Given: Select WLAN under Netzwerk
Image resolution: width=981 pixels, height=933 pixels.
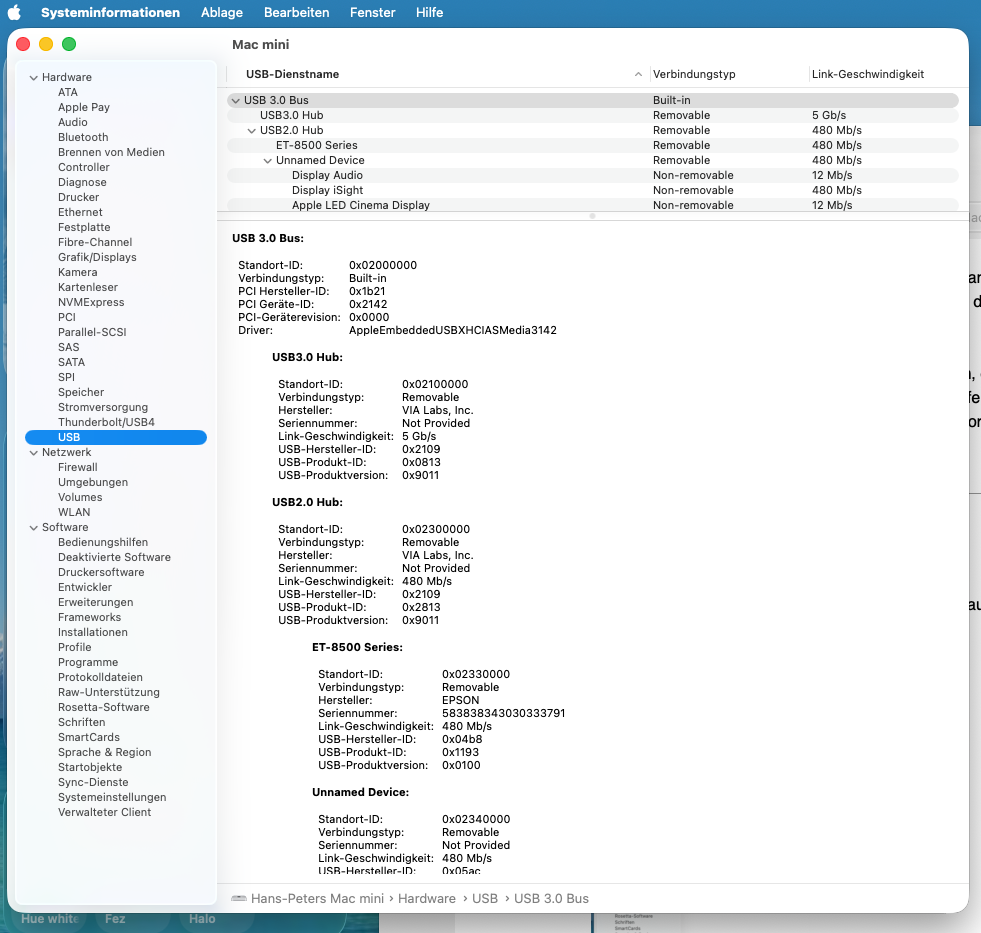Looking at the screenshot, I should pos(74,512).
